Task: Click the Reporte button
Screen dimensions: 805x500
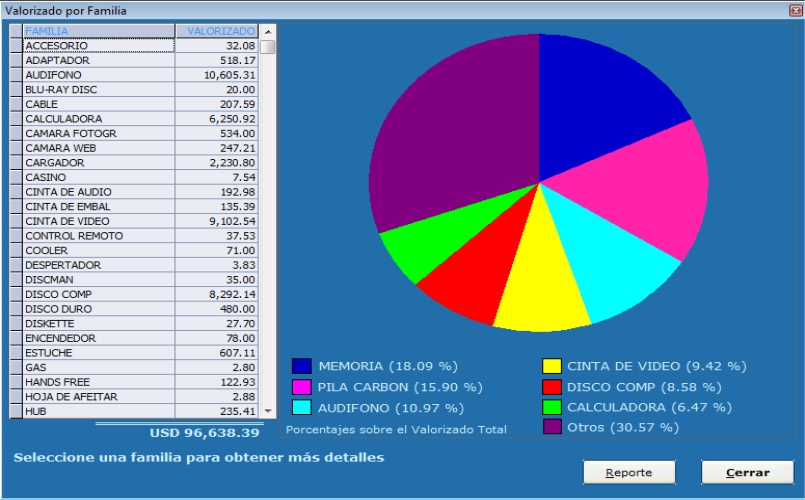Action: (629, 472)
